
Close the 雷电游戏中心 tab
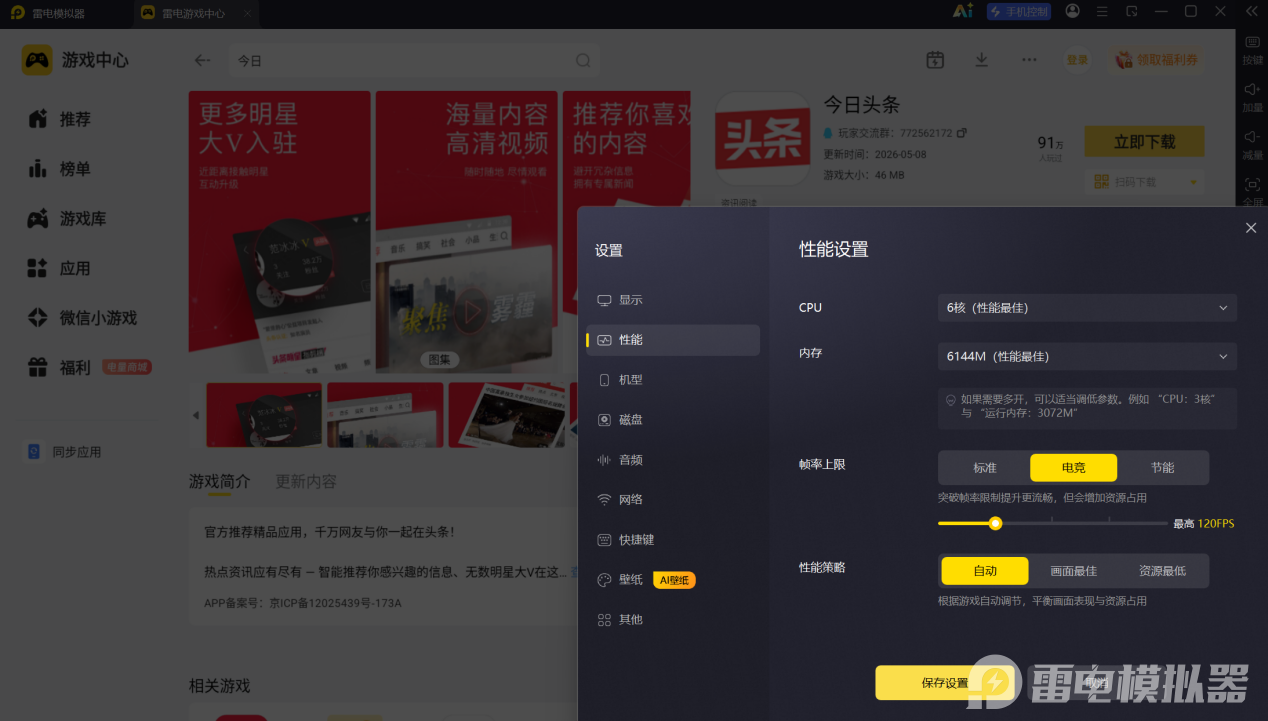pyautogui.click(x=248, y=13)
